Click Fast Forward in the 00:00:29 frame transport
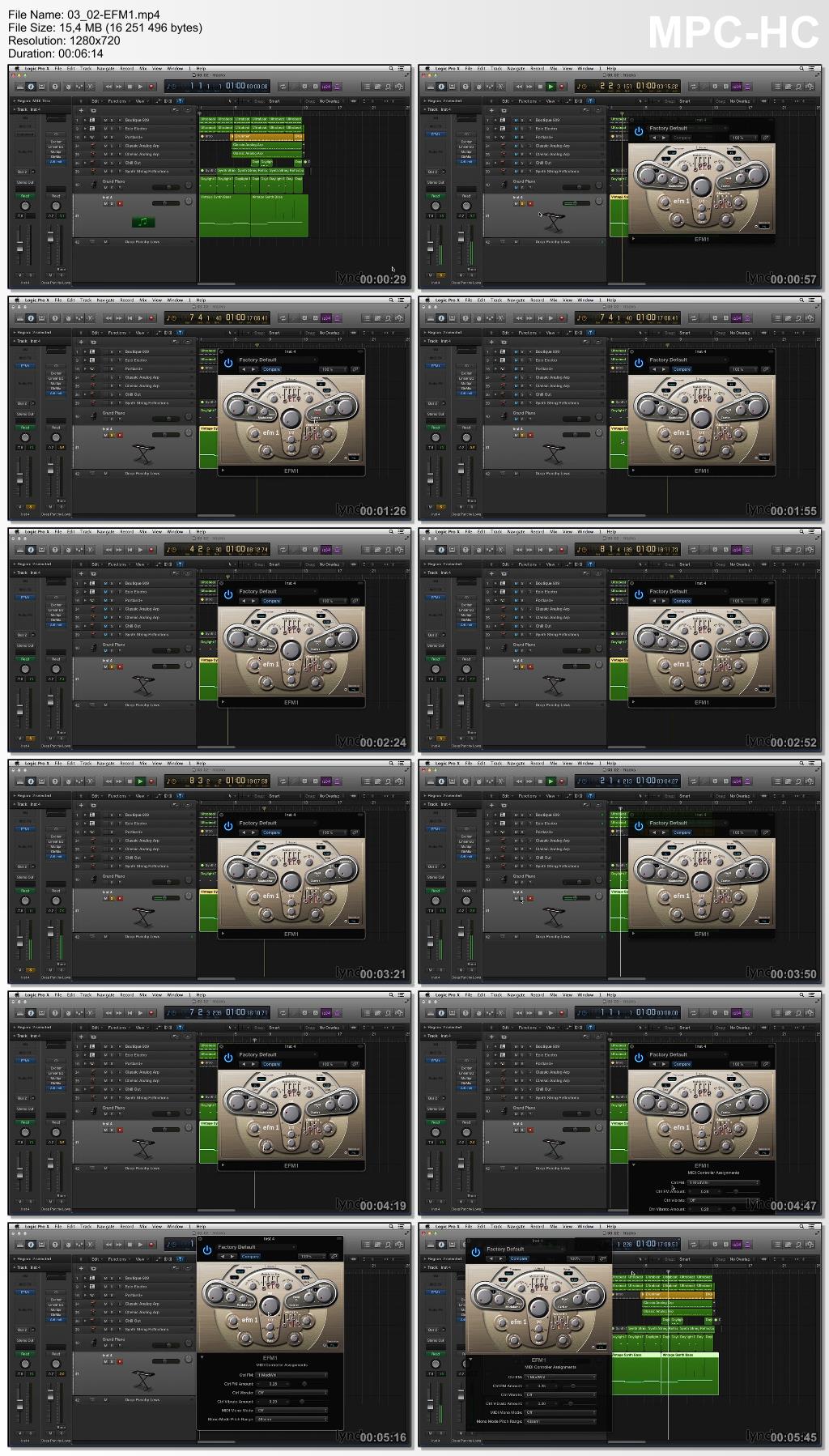 tap(119, 87)
